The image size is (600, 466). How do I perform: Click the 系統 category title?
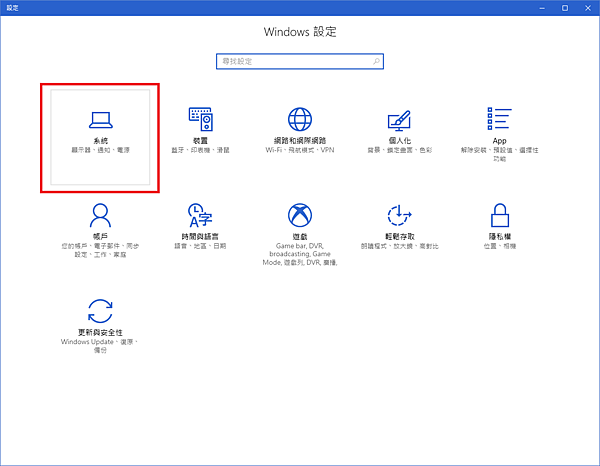[x=101, y=140]
